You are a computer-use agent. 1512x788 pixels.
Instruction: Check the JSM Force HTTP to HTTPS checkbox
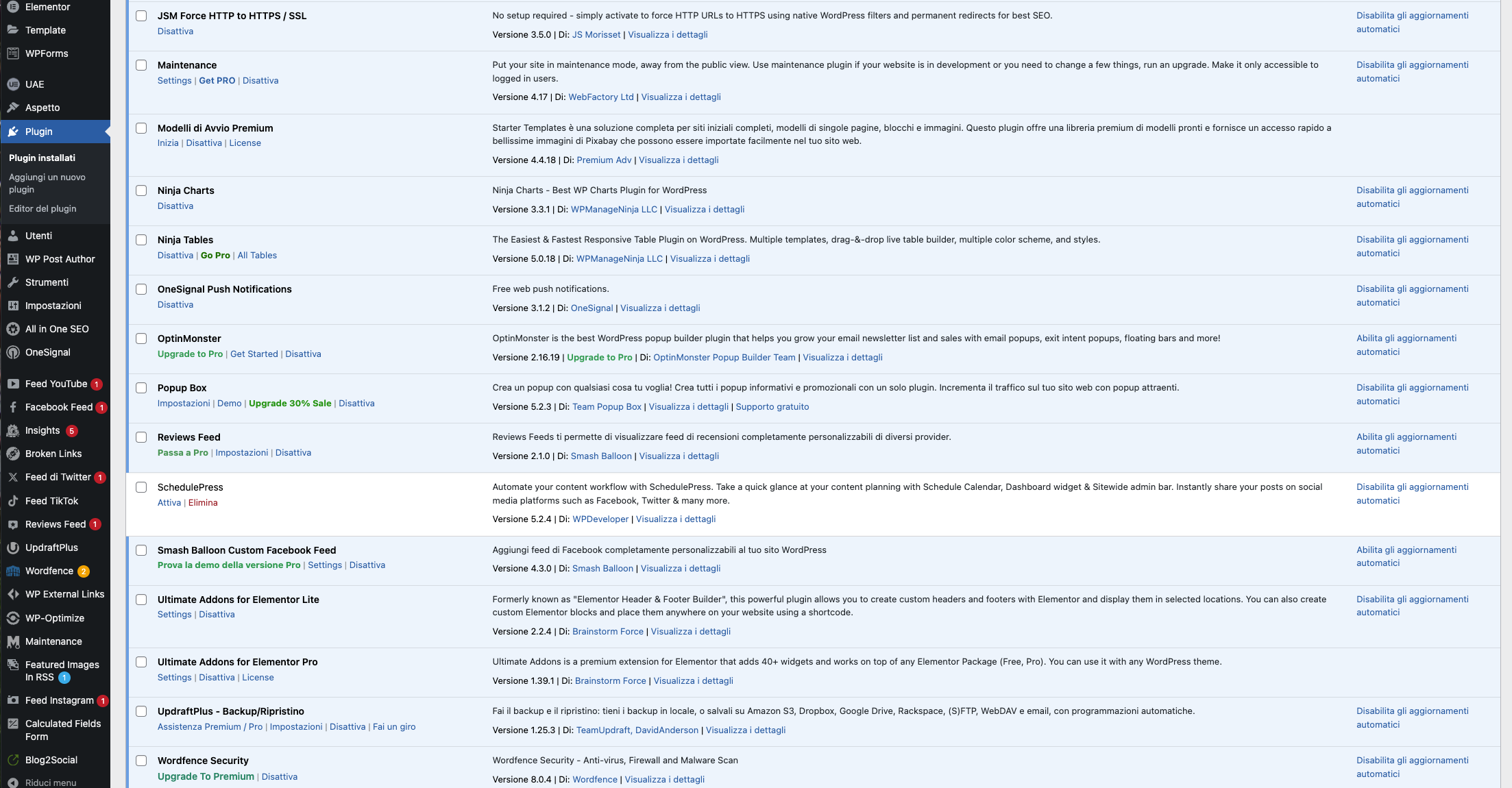[141, 16]
